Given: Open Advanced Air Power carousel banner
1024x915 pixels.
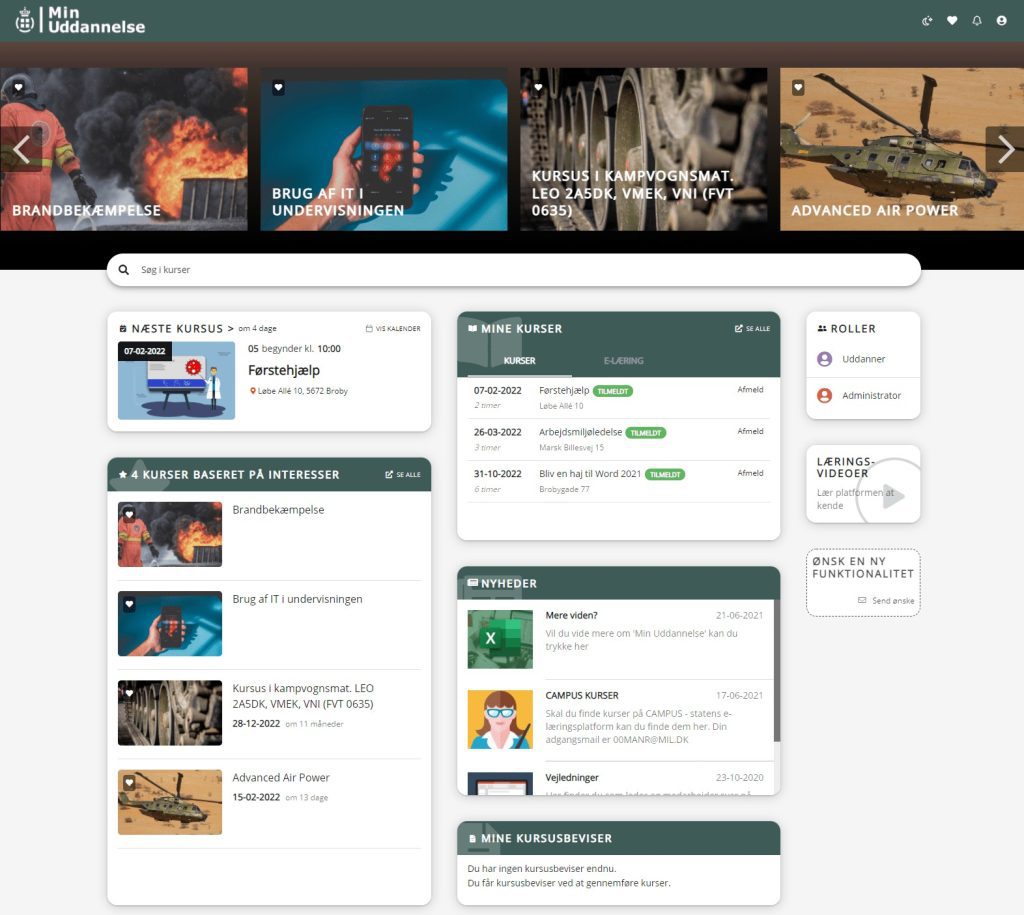Looking at the screenshot, I should point(902,149).
